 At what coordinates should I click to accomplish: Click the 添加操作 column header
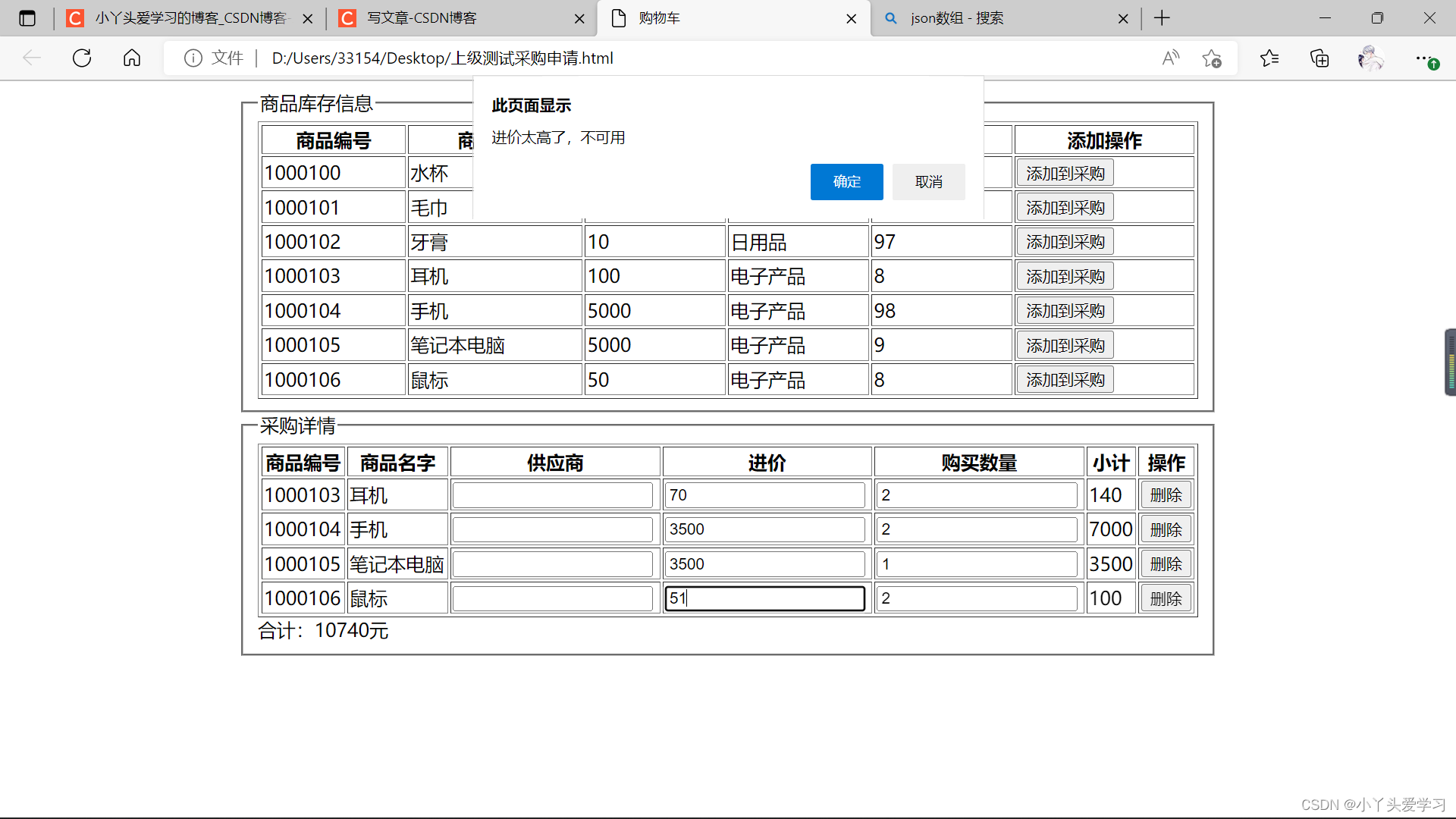point(1104,140)
